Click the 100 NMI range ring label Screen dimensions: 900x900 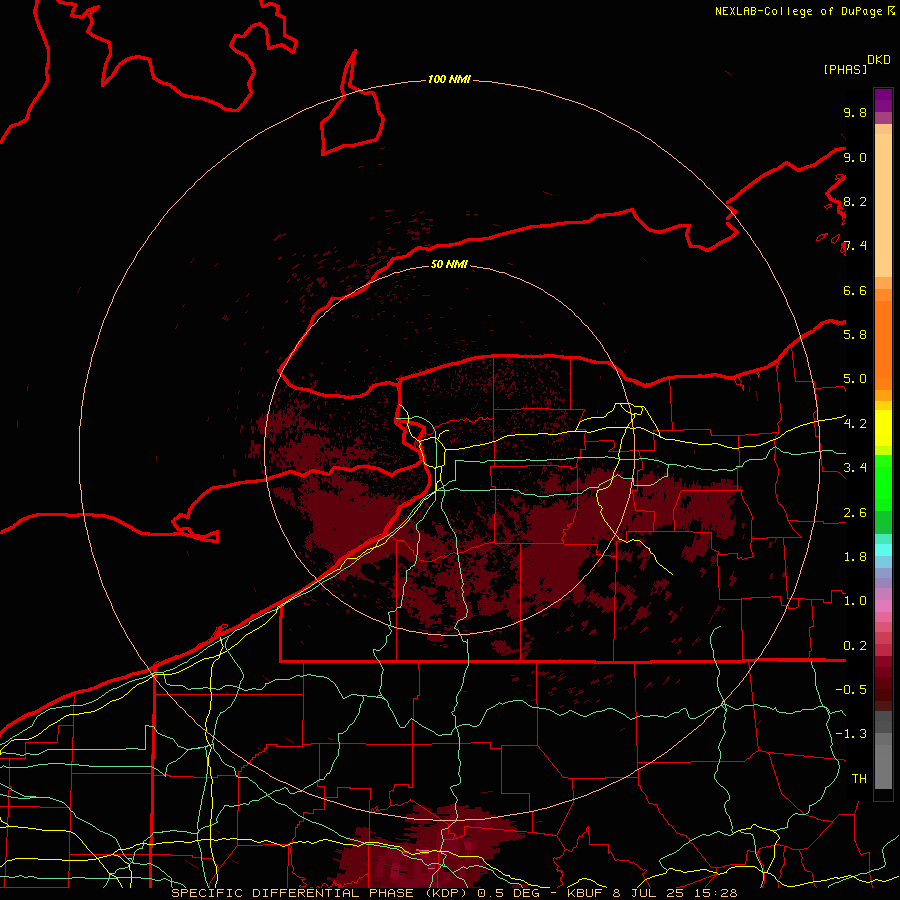tap(449, 79)
